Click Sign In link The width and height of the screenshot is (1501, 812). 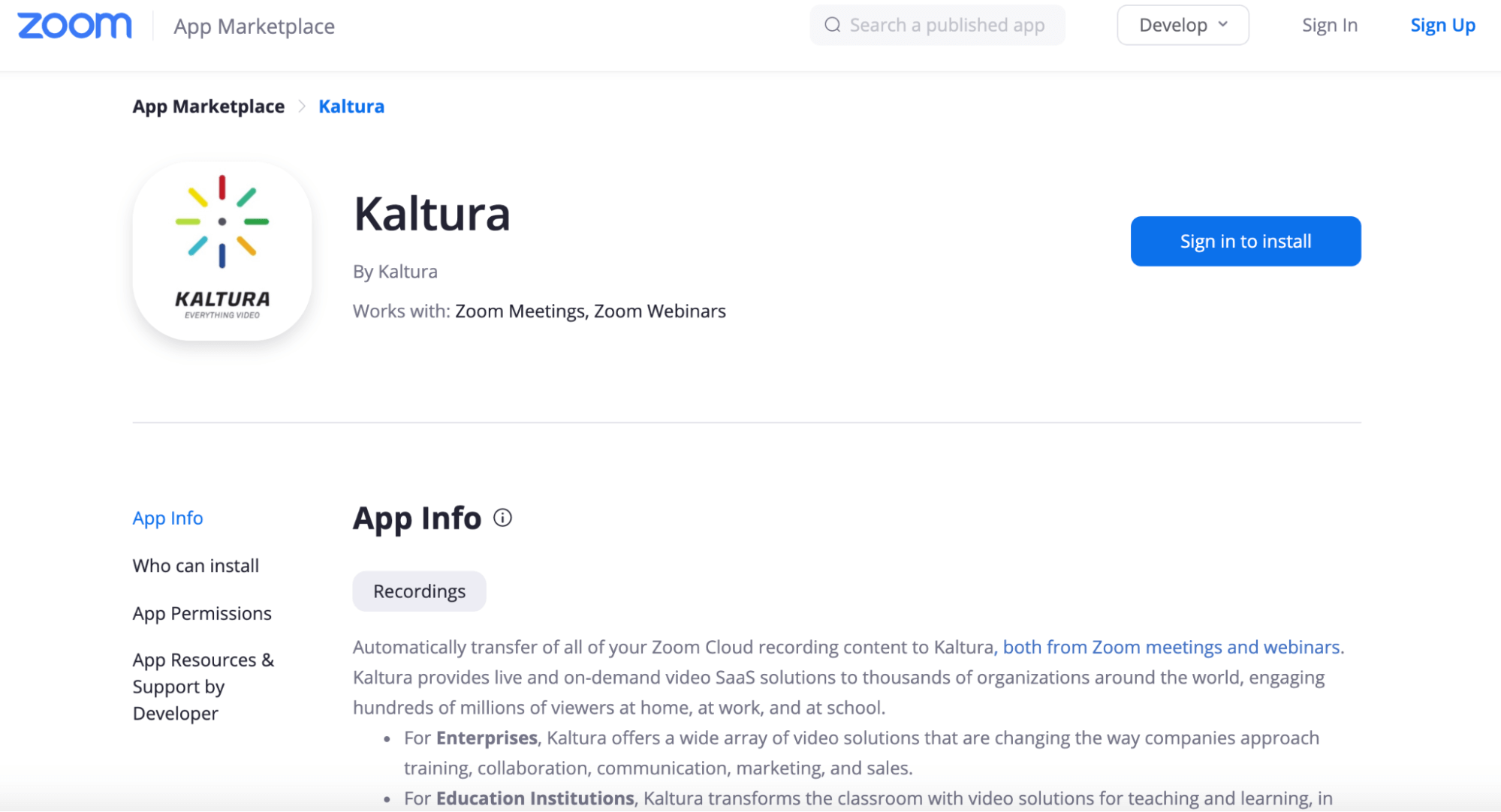1329,26
